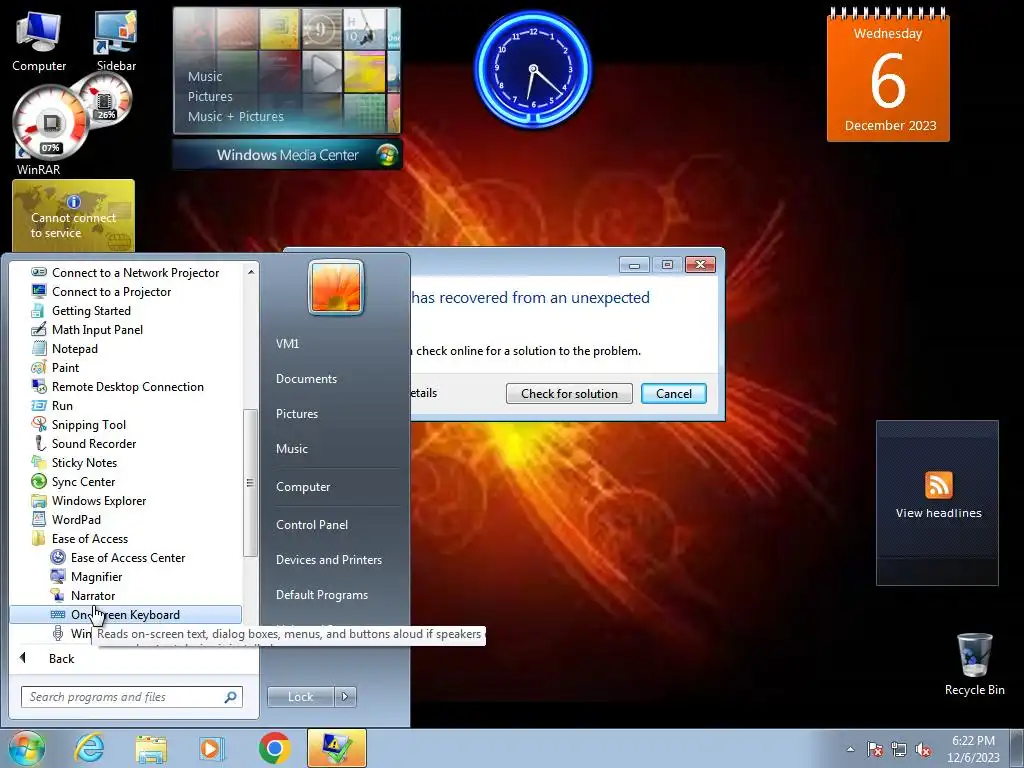Screen dimensions: 1024x768
Task: Click weather gadget Cannot connect to service
Action: point(73,216)
